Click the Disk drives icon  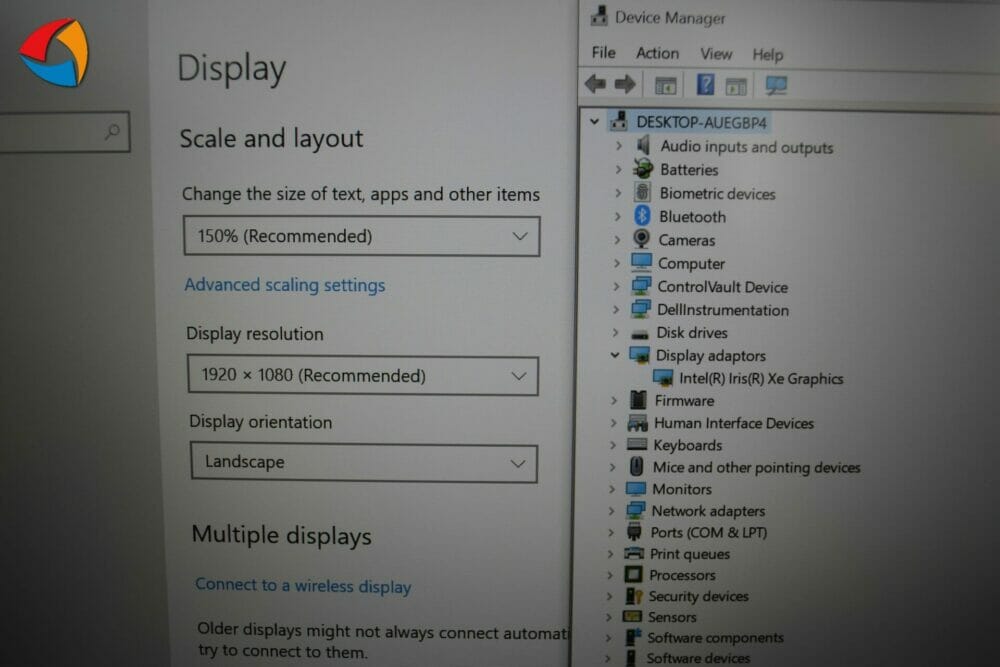pos(640,334)
